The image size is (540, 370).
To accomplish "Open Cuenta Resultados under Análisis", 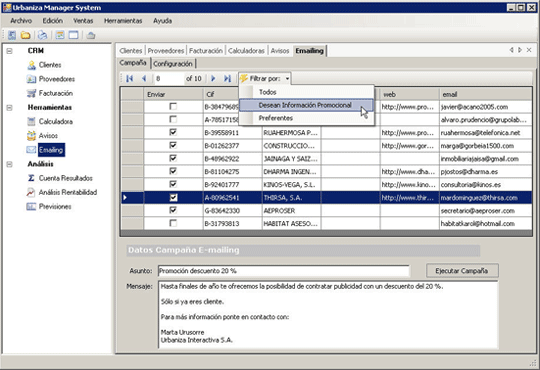I will (65, 178).
